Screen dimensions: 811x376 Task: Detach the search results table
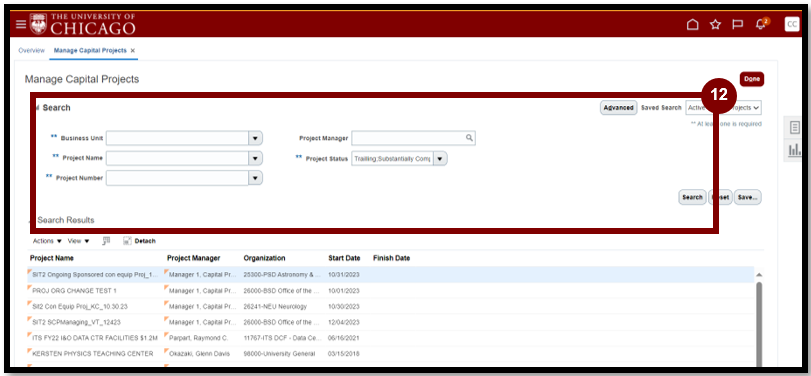pos(139,241)
